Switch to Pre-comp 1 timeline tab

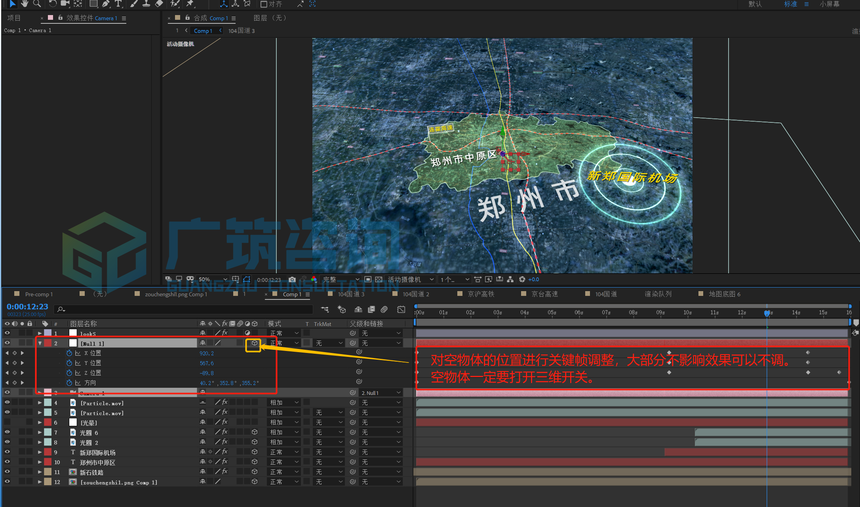pyautogui.click(x=39, y=294)
